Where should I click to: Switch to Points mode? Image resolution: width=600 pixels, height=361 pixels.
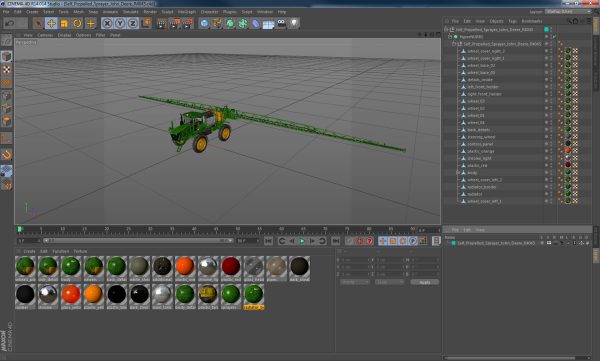(x=7, y=96)
